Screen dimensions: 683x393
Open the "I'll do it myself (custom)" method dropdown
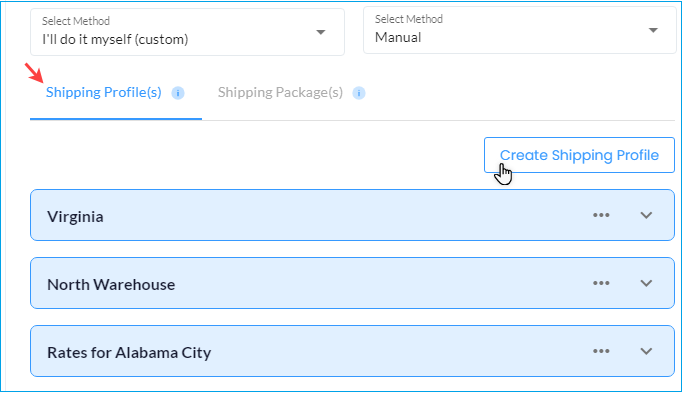(x=187, y=32)
